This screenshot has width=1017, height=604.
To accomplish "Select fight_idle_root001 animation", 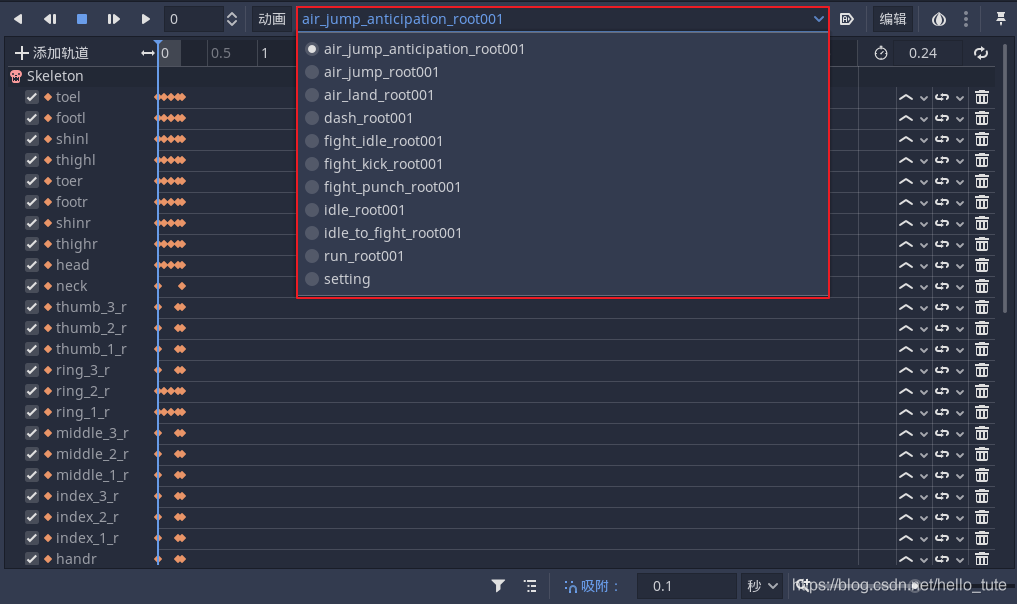I will (562, 141).
